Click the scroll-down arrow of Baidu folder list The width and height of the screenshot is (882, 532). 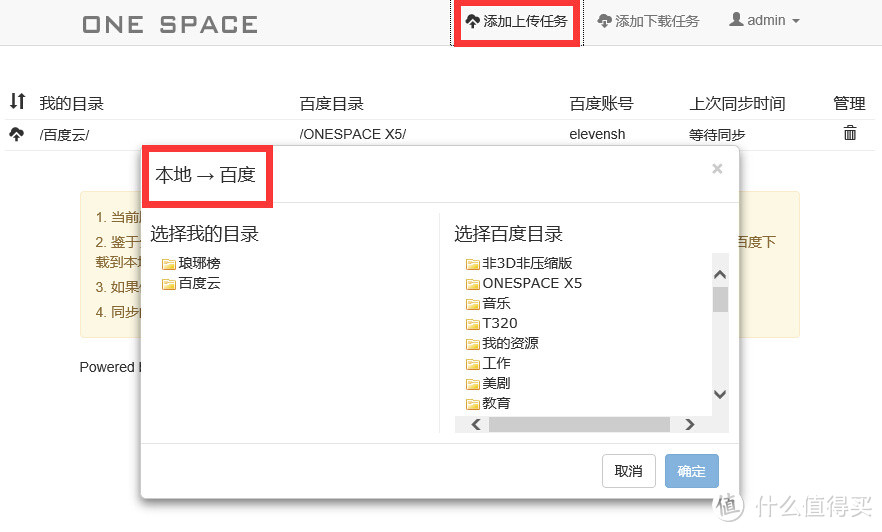720,394
